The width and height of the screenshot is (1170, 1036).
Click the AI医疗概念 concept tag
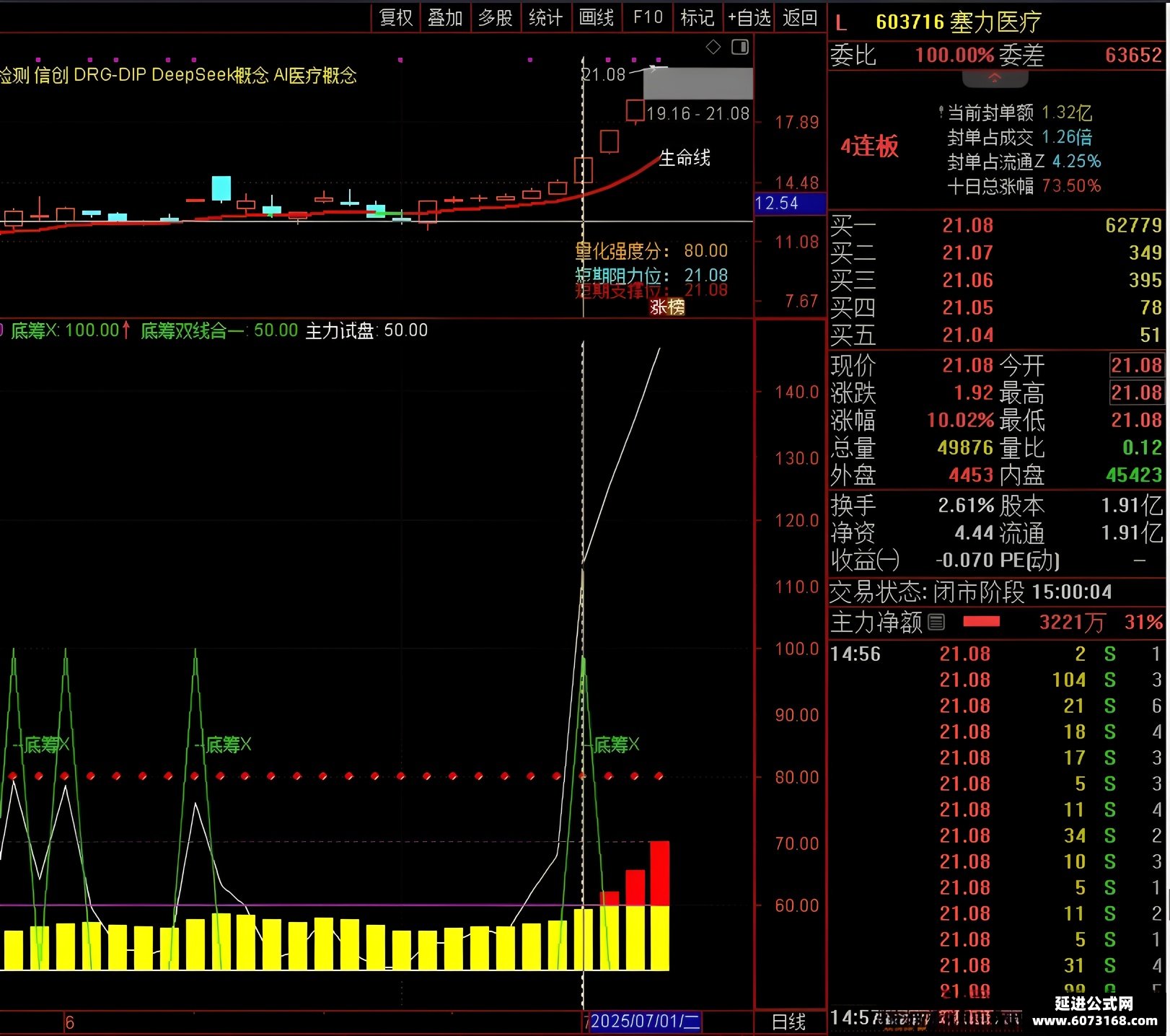coord(315,75)
